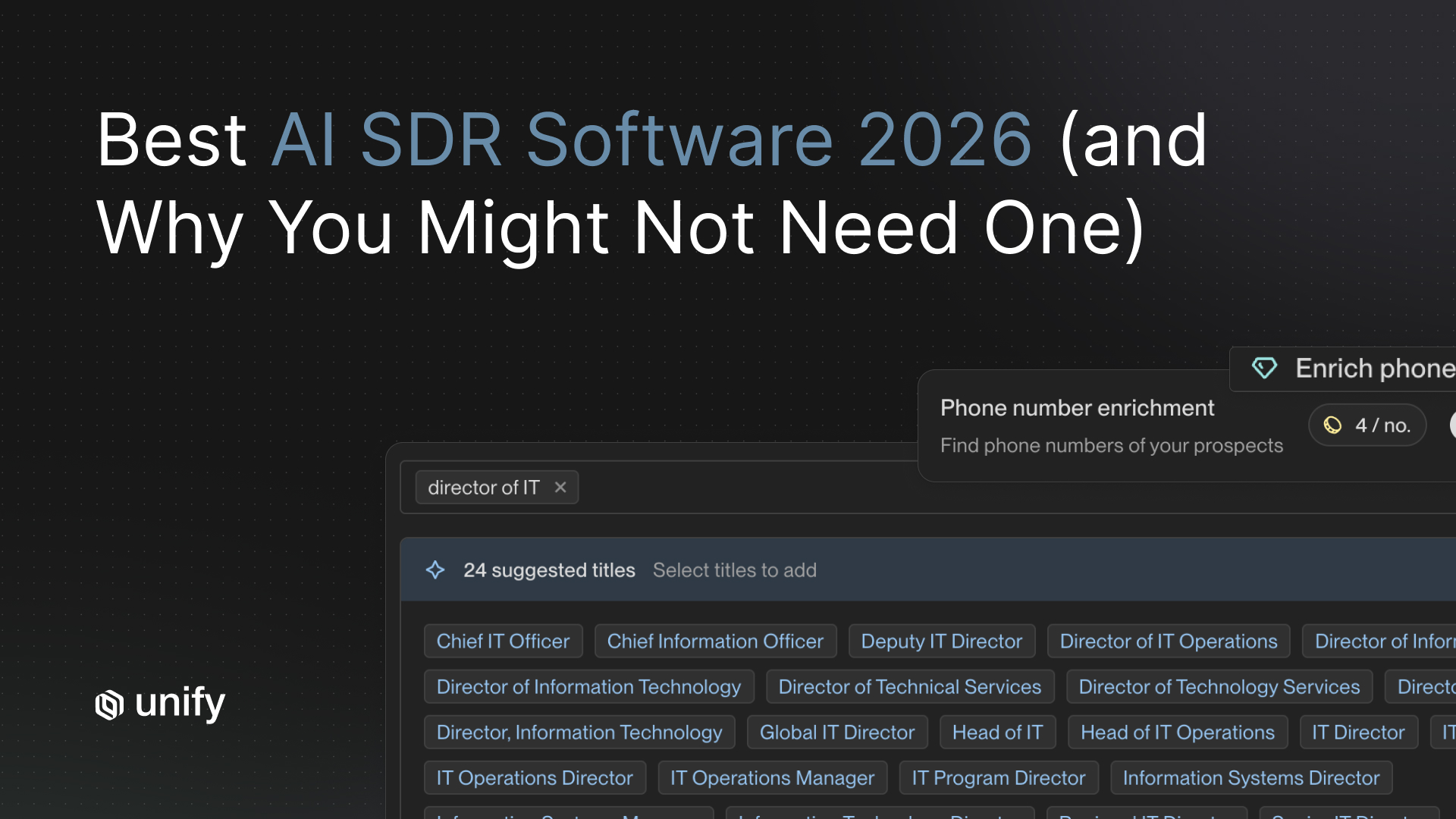Click 'Find phone numbers of your prospects'

coord(1111,446)
